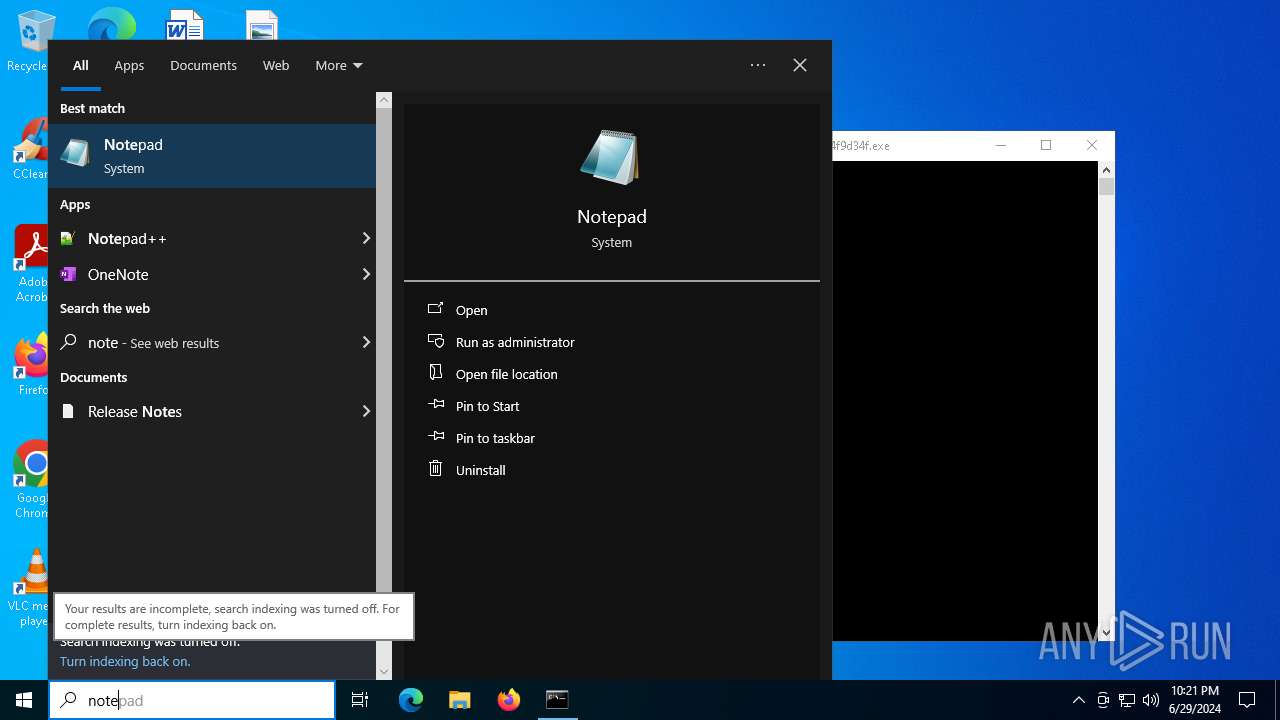Viewport: 1280px width, 720px height.
Task: Click the Uninstall trash icon
Action: (435, 468)
